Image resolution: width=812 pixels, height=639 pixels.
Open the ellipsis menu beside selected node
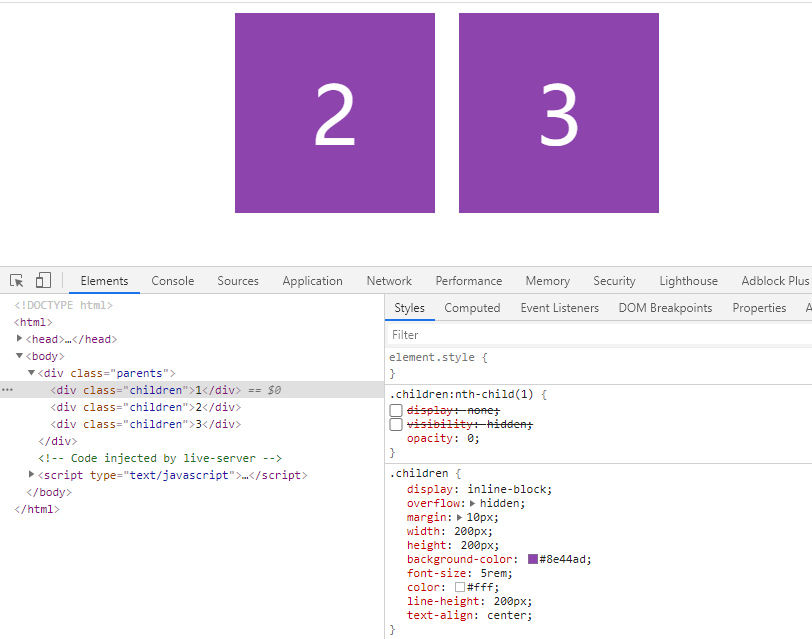point(7,390)
